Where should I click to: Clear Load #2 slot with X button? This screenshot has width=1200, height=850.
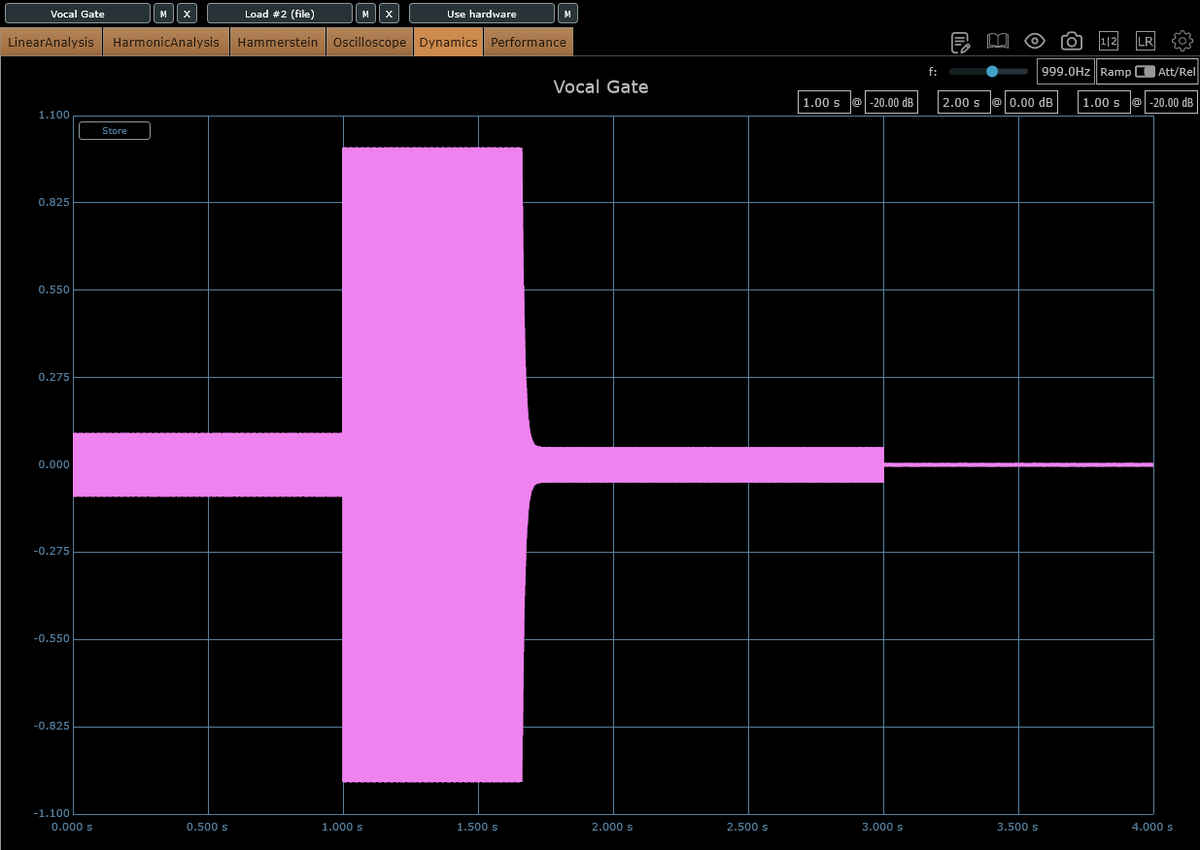[x=388, y=14]
